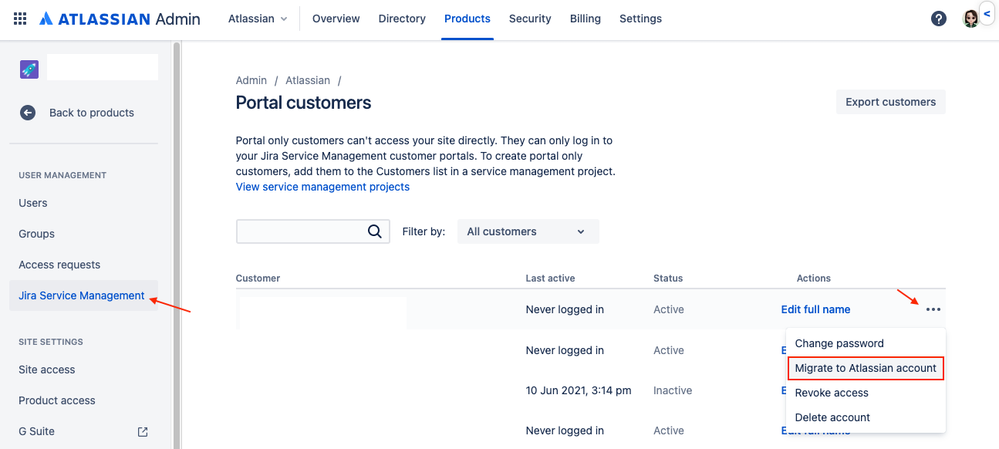Switch to the Billing tab
The image size is (999, 449).
586,19
